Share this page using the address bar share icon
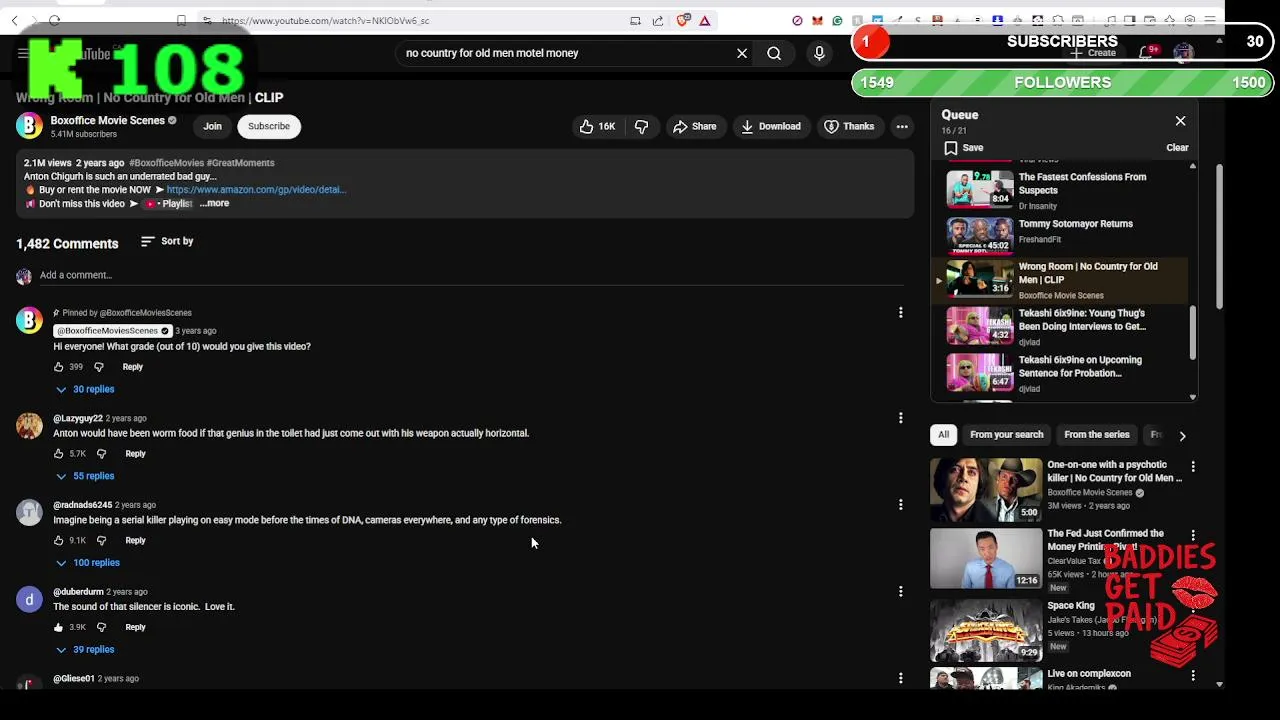Viewport: 1280px width, 720px height. click(658, 20)
